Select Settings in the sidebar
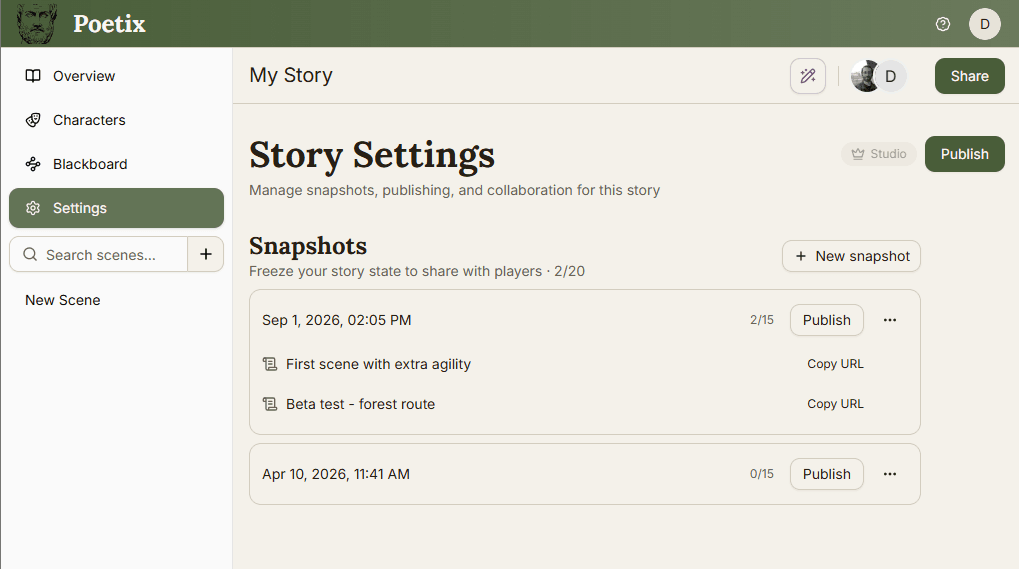 pyautogui.click(x=116, y=208)
